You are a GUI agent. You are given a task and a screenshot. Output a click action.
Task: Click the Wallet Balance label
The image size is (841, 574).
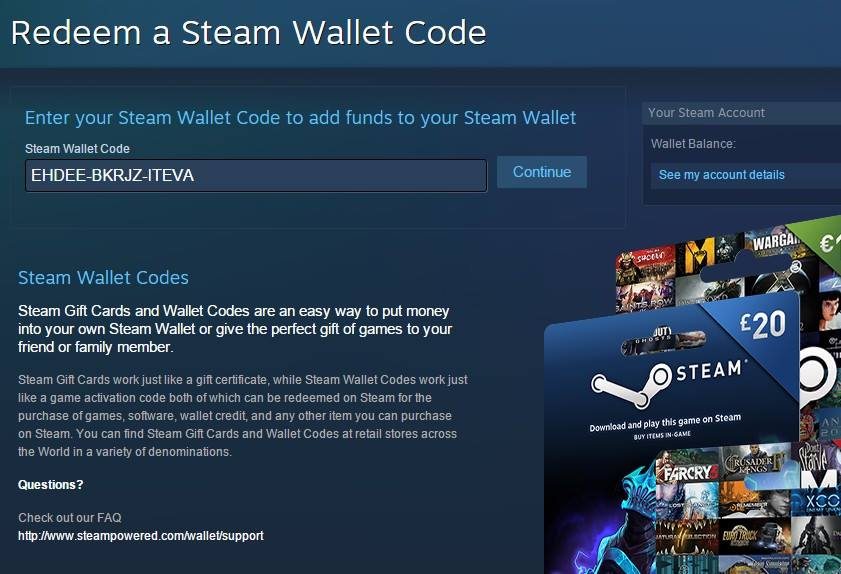click(x=693, y=144)
